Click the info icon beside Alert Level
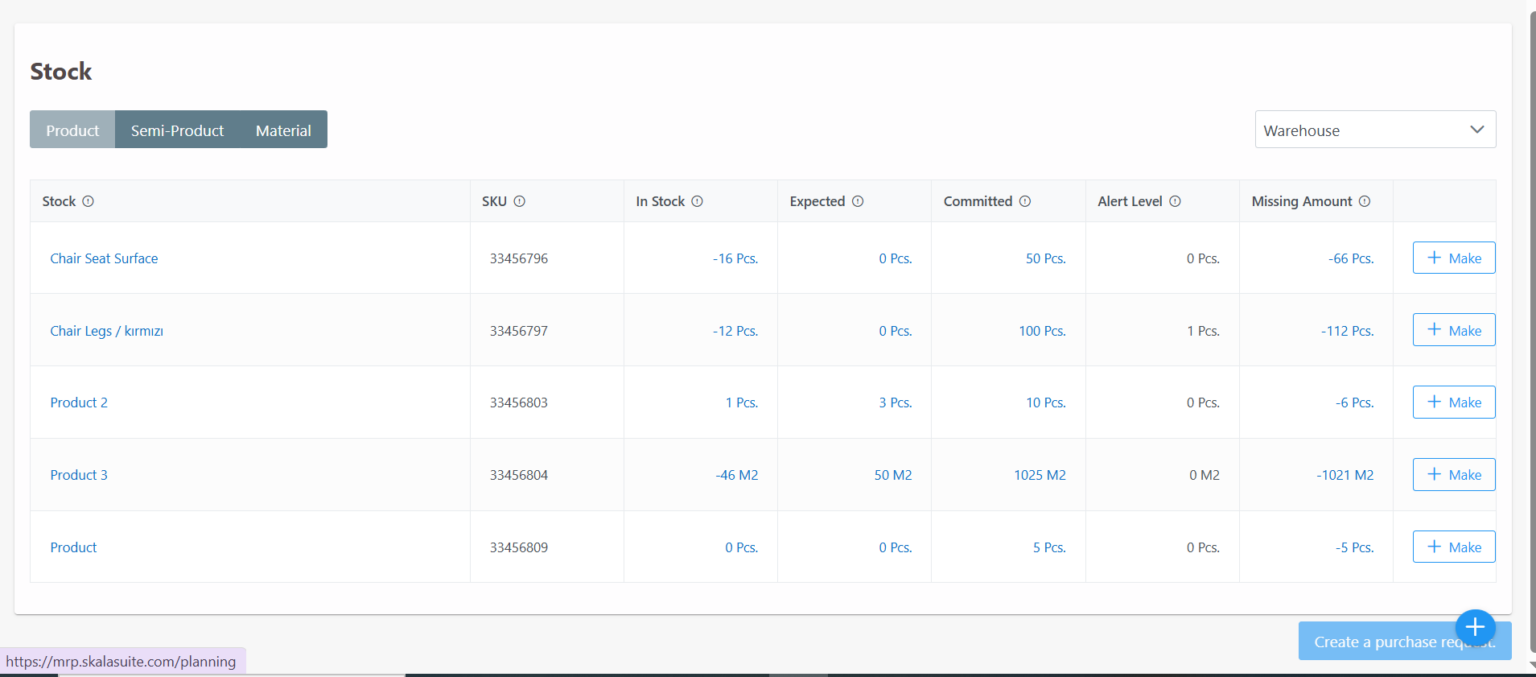The width and height of the screenshot is (1536, 677). tap(1175, 201)
